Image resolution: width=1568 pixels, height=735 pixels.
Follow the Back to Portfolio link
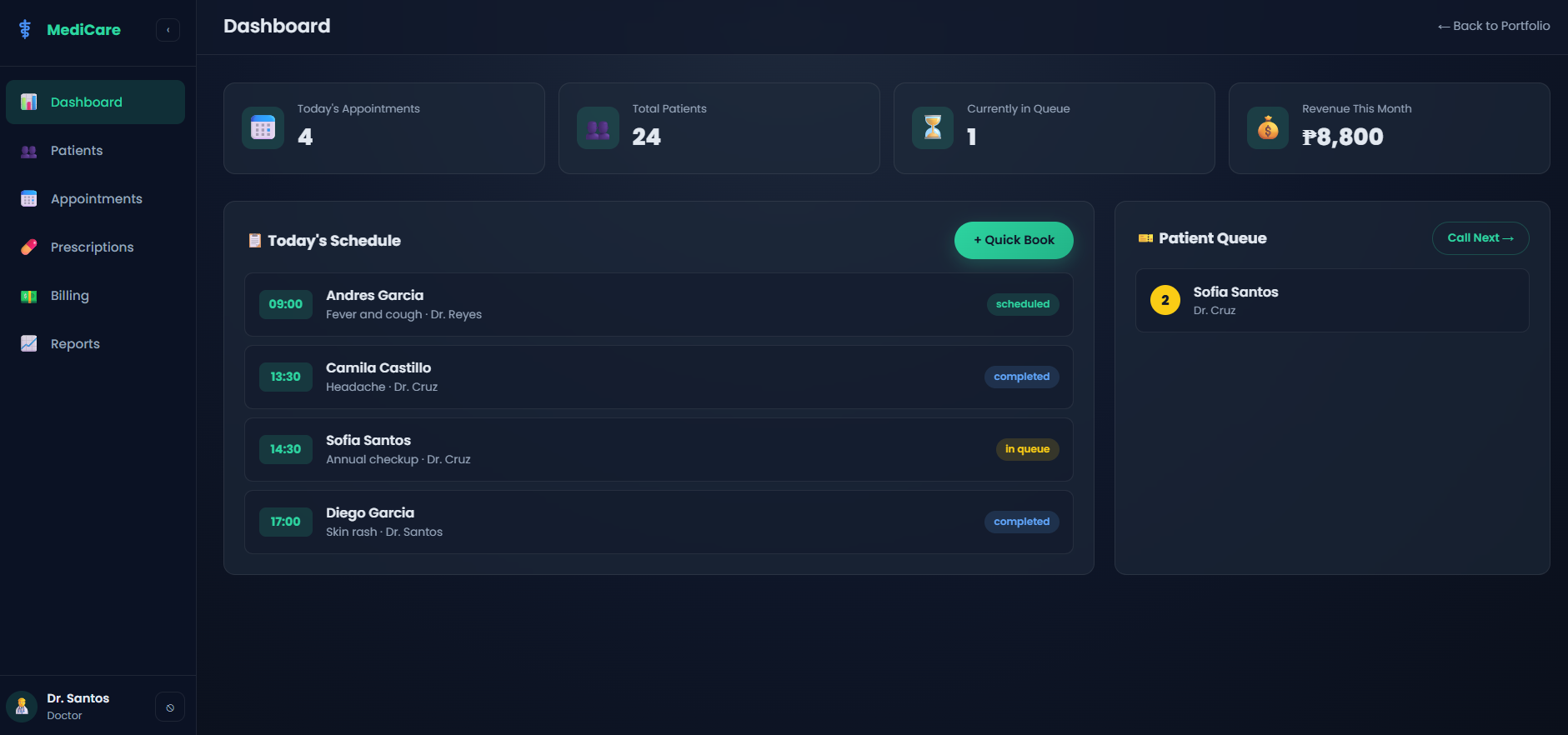coord(1494,26)
